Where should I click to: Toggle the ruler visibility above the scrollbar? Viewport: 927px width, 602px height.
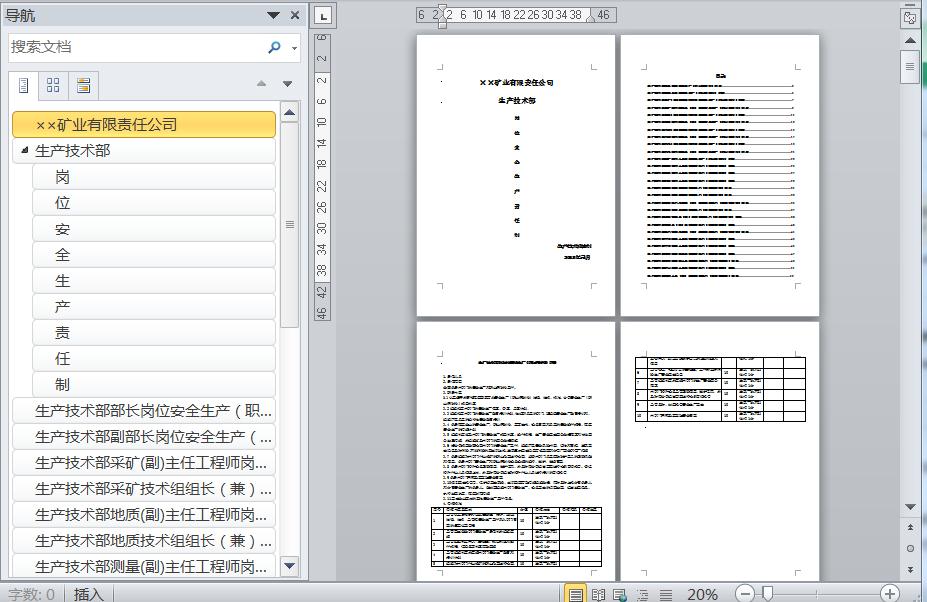[910, 18]
